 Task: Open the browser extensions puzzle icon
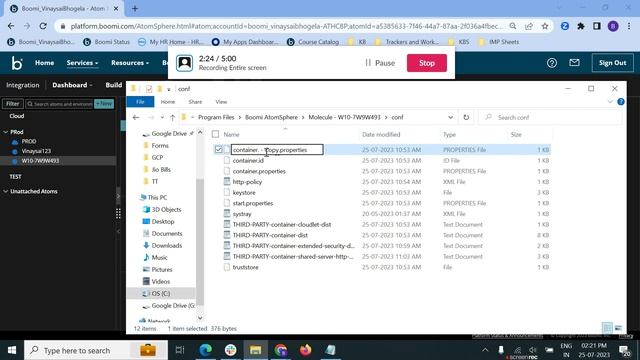pyautogui.click(x=580, y=26)
